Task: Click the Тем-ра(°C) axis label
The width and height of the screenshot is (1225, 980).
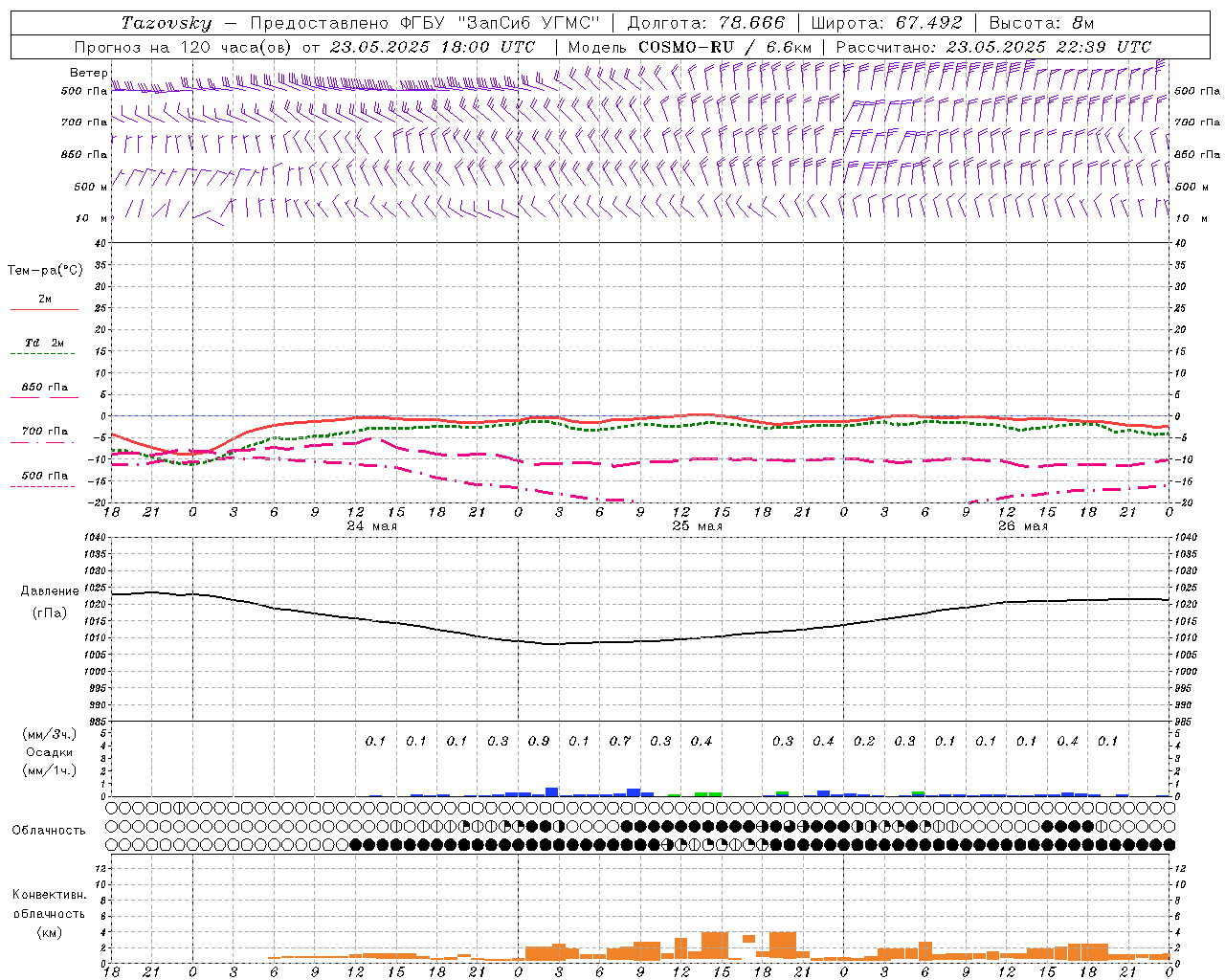Action: 45,271
